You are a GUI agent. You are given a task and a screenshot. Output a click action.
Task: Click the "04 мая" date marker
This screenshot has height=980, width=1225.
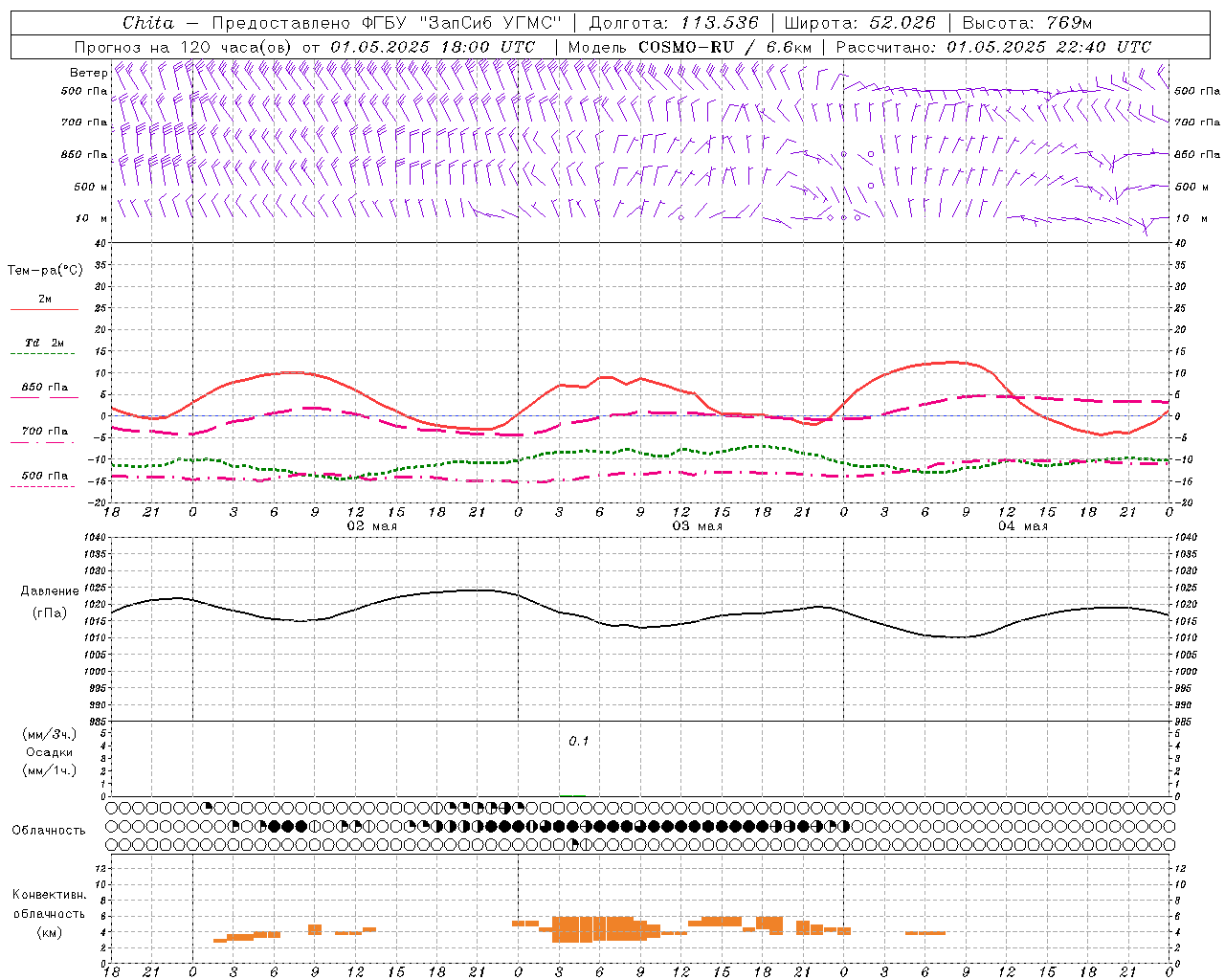[x=1023, y=526]
